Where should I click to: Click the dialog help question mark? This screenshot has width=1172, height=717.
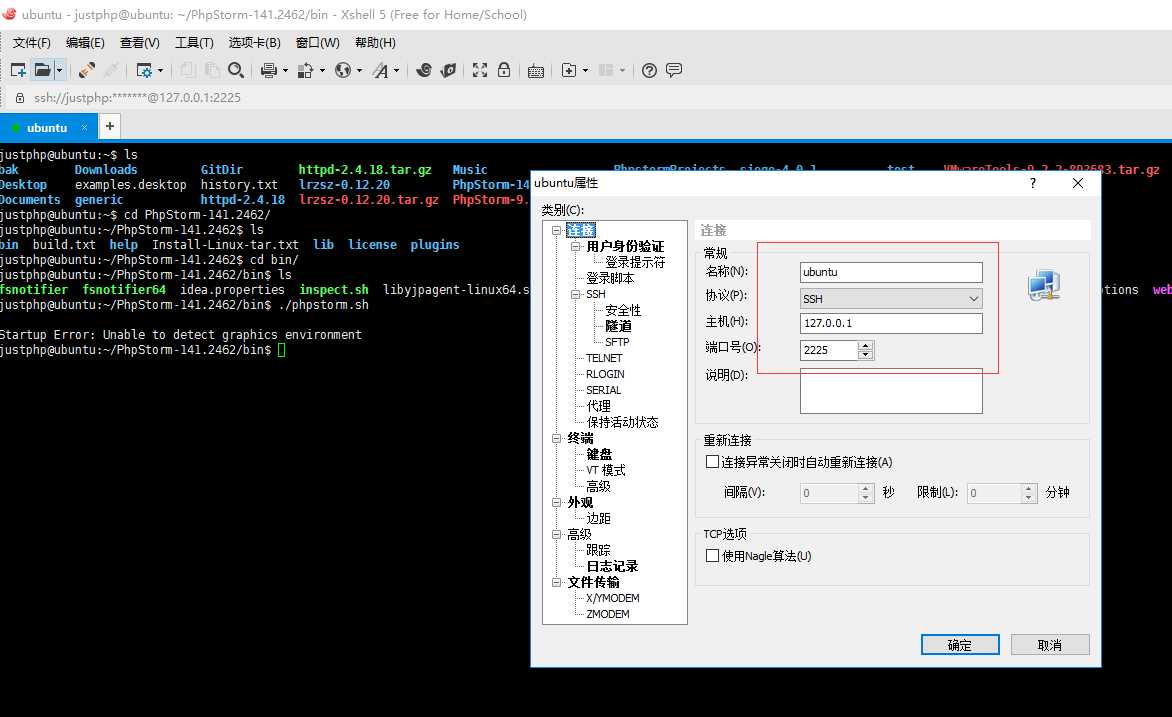(1032, 183)
